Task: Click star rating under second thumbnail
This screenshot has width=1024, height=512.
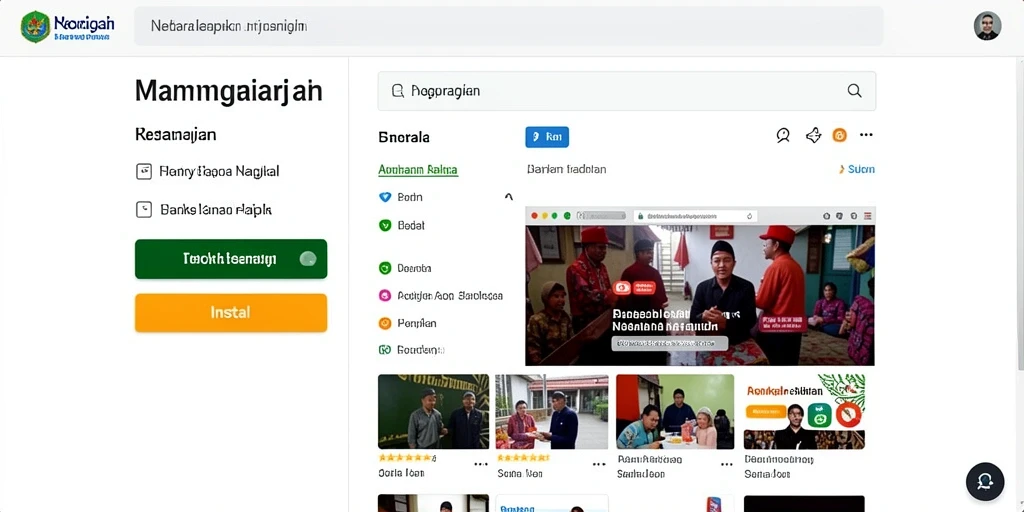Action: pyautogui.click(x=524, y=458)
